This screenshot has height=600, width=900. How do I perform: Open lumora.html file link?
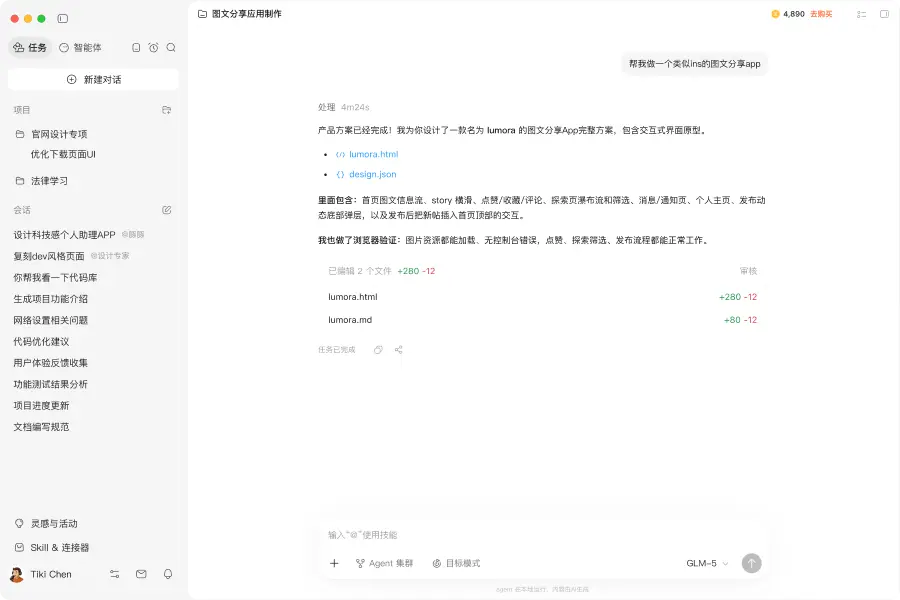pos(373,154)
